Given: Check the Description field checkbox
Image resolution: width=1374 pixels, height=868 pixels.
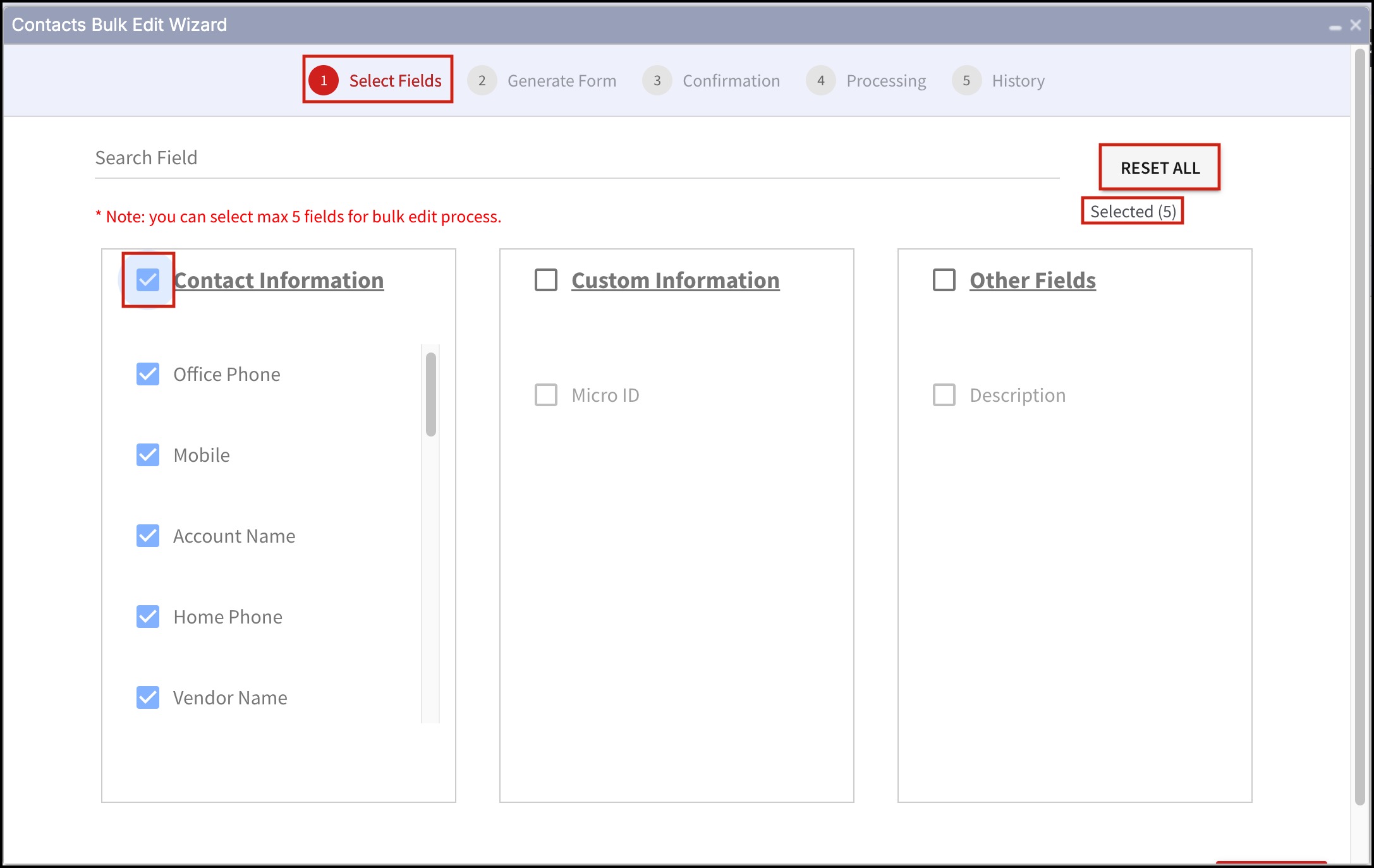Looking at the screenshot, I should [944, 395].
